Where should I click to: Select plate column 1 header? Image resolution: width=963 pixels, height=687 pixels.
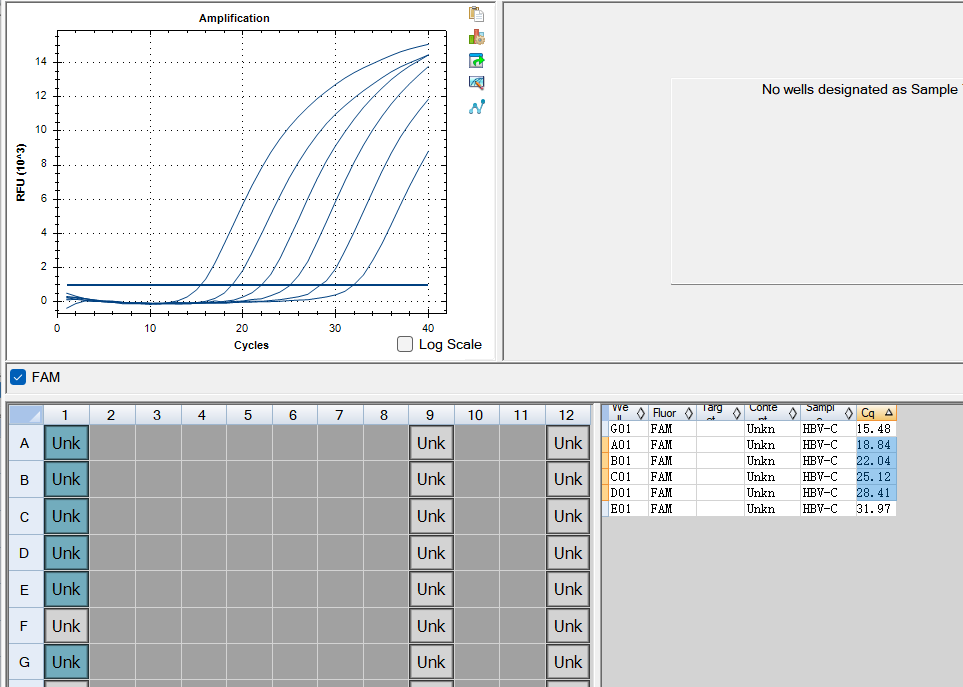pyautogui.click(x=66, y=415)
